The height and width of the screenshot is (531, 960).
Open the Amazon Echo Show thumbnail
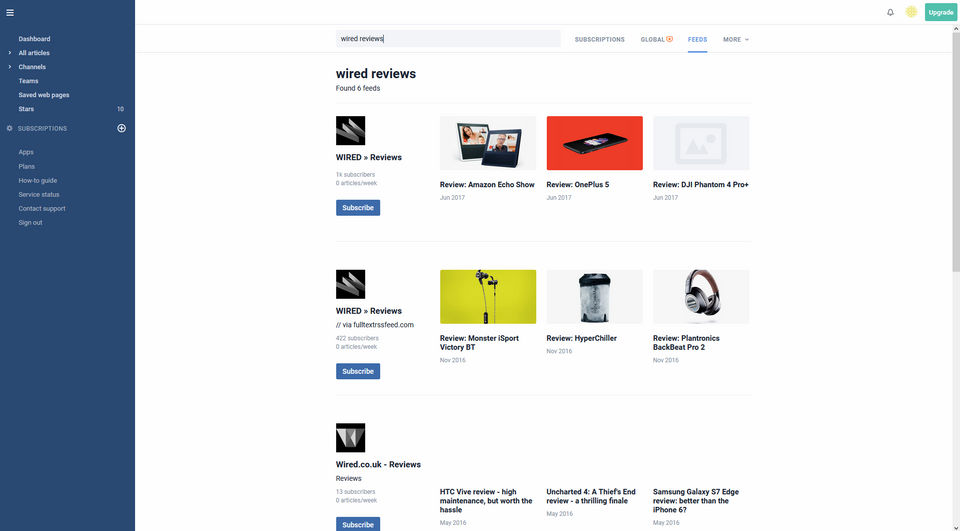(x=488, y=143)
